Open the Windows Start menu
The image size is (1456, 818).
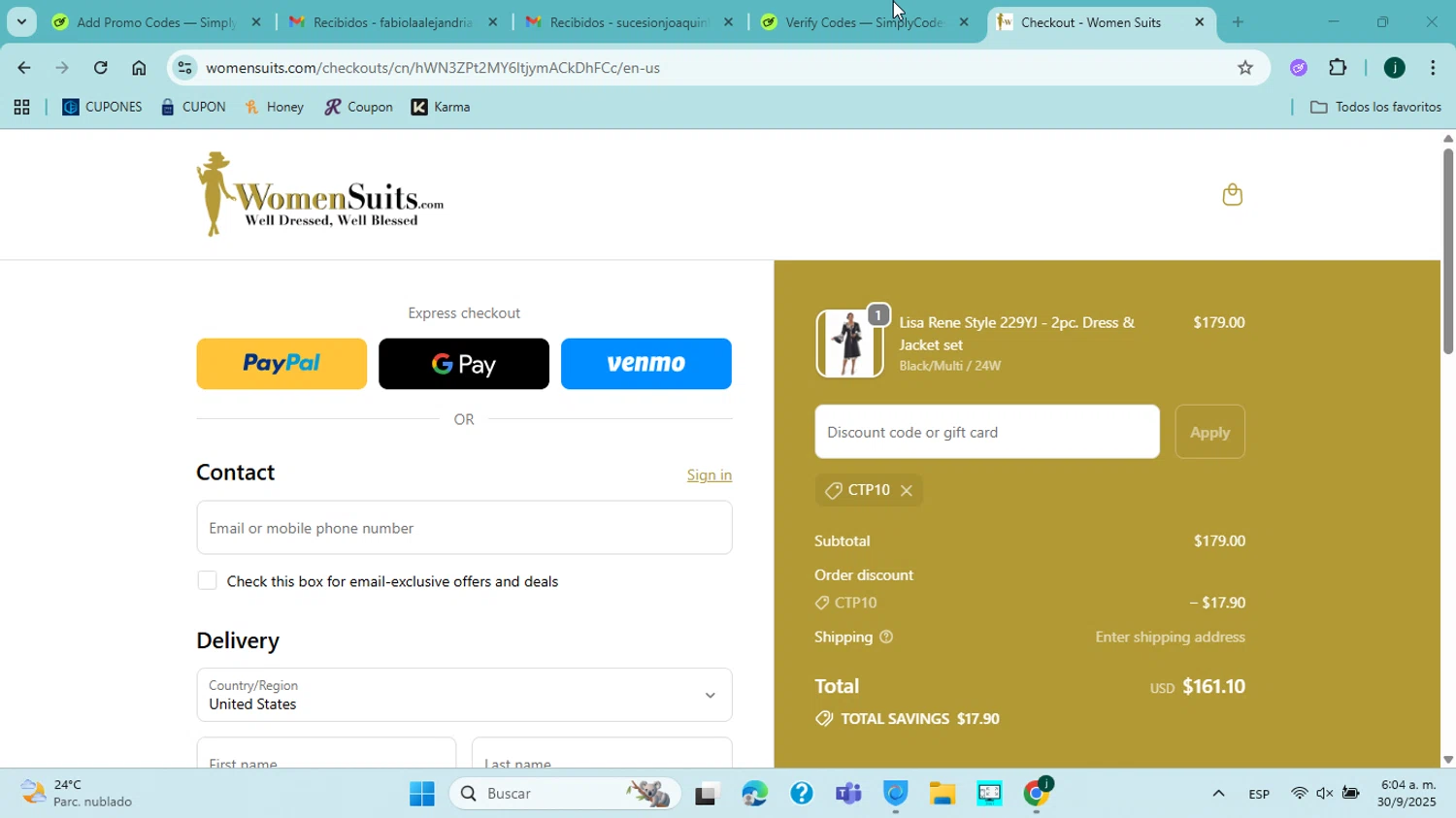point(421,794)
